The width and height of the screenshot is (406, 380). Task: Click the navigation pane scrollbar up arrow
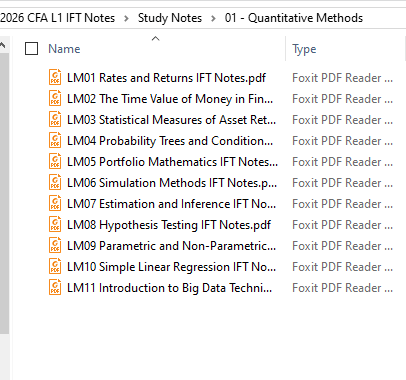click(3, 45)
